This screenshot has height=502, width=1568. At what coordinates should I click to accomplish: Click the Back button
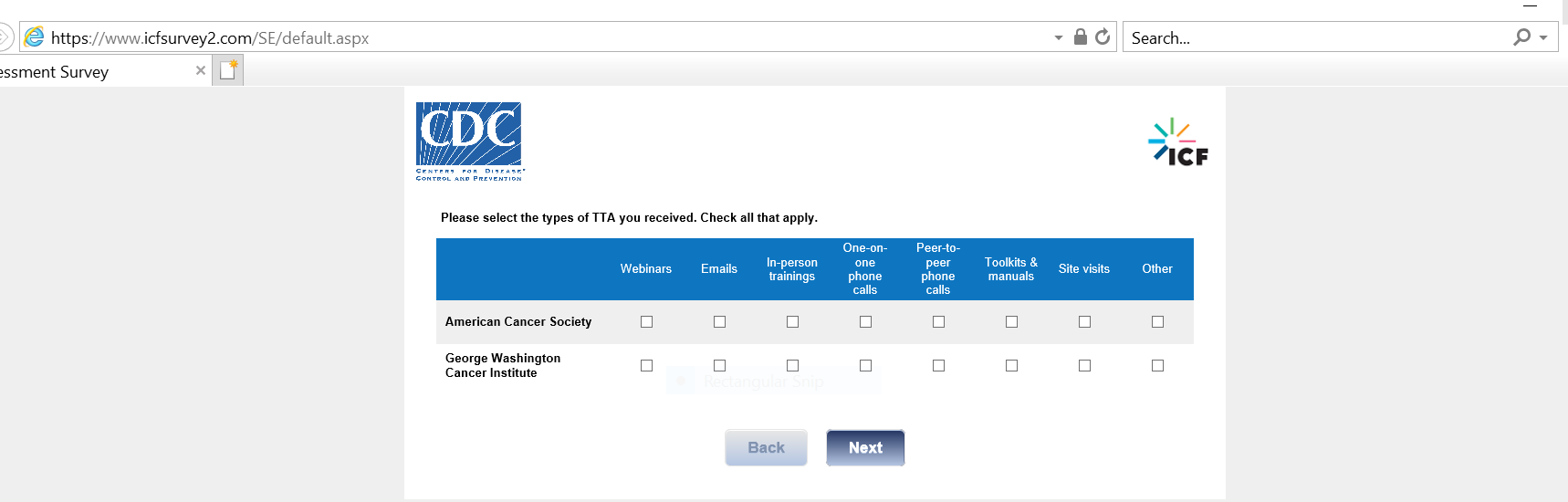(x=766, y=448)
